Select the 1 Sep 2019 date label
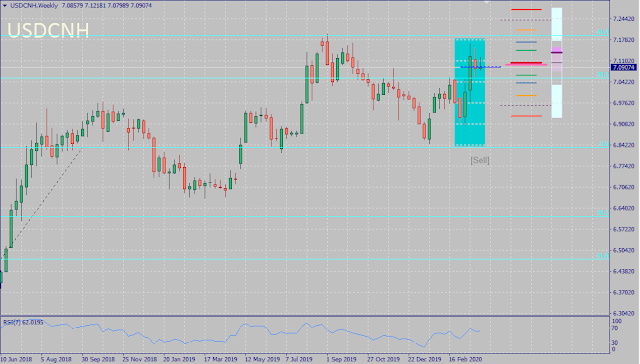This screenshot has width=640, height=364. coord(341,360)
